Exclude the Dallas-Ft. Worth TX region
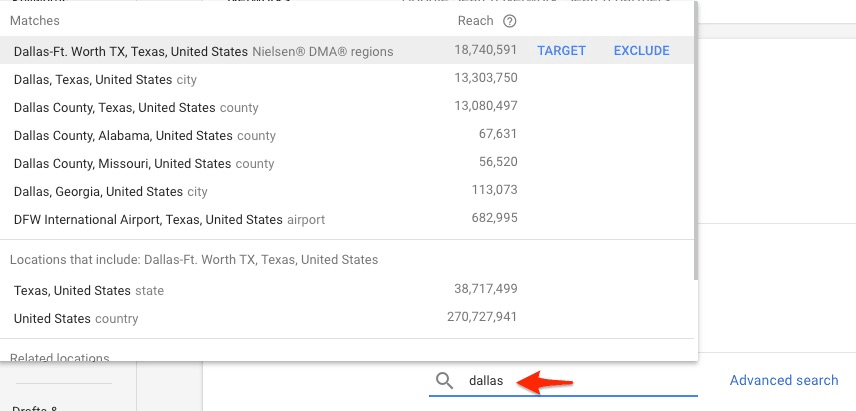 (641, 51)
